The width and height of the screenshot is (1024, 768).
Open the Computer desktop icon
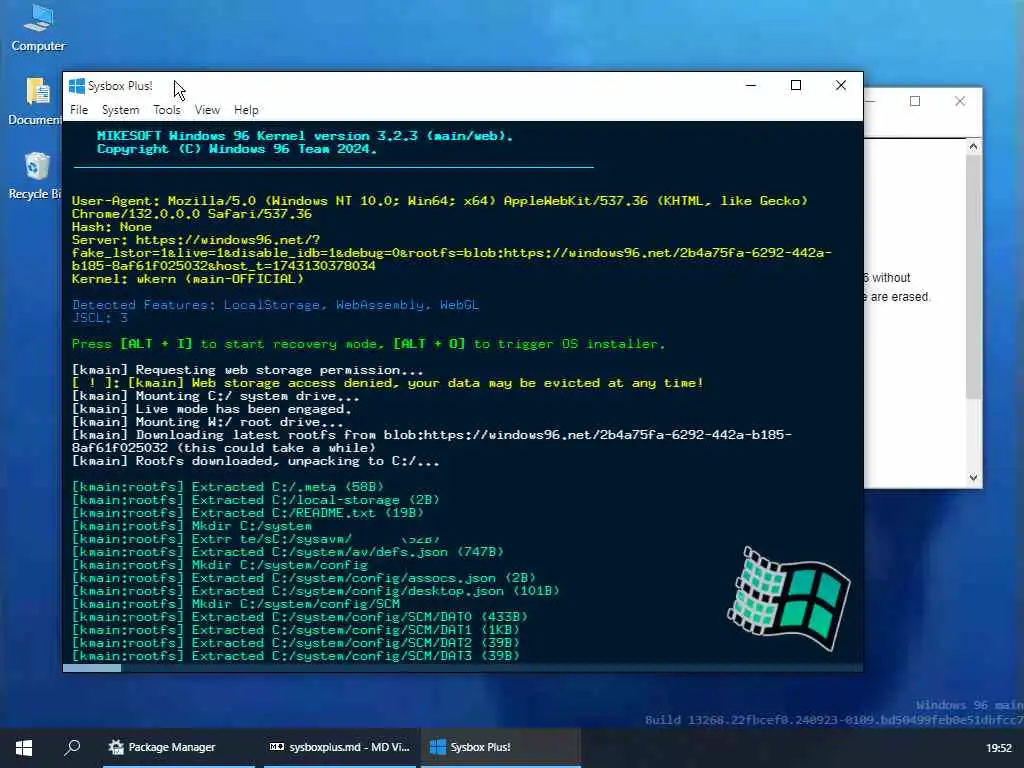(38, 28)
